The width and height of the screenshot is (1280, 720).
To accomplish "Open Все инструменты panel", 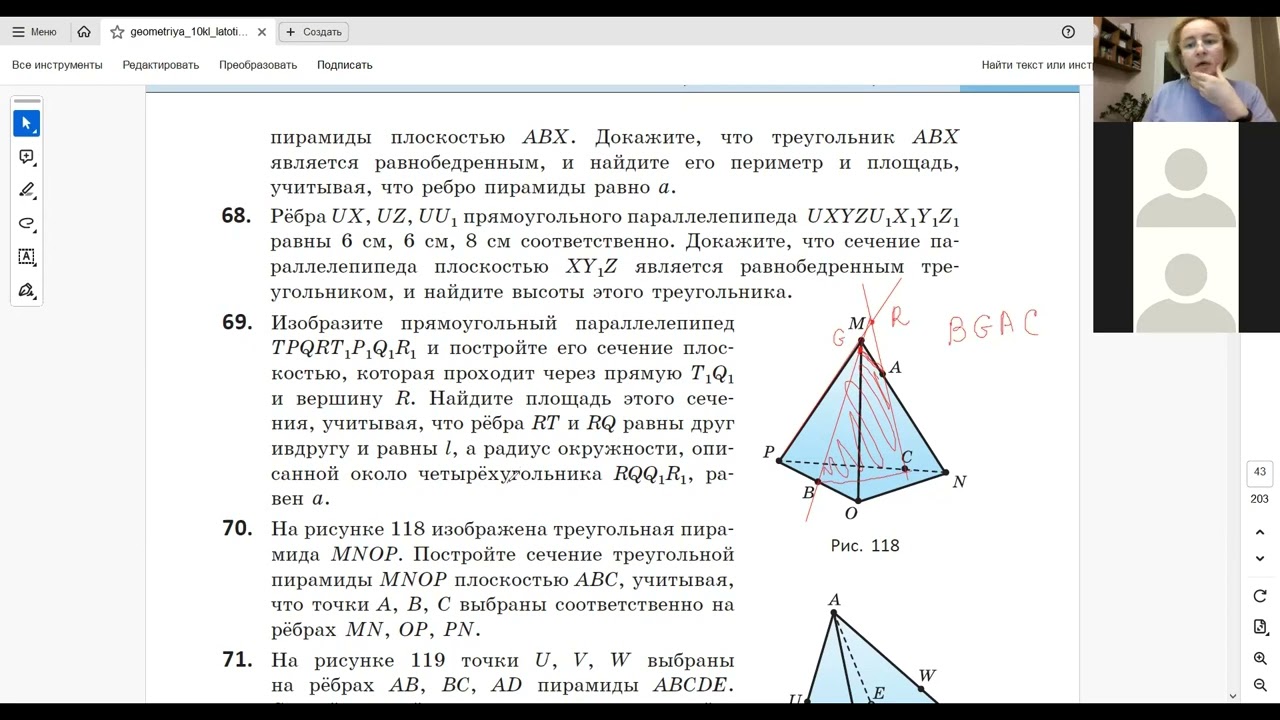I will 57,65.
